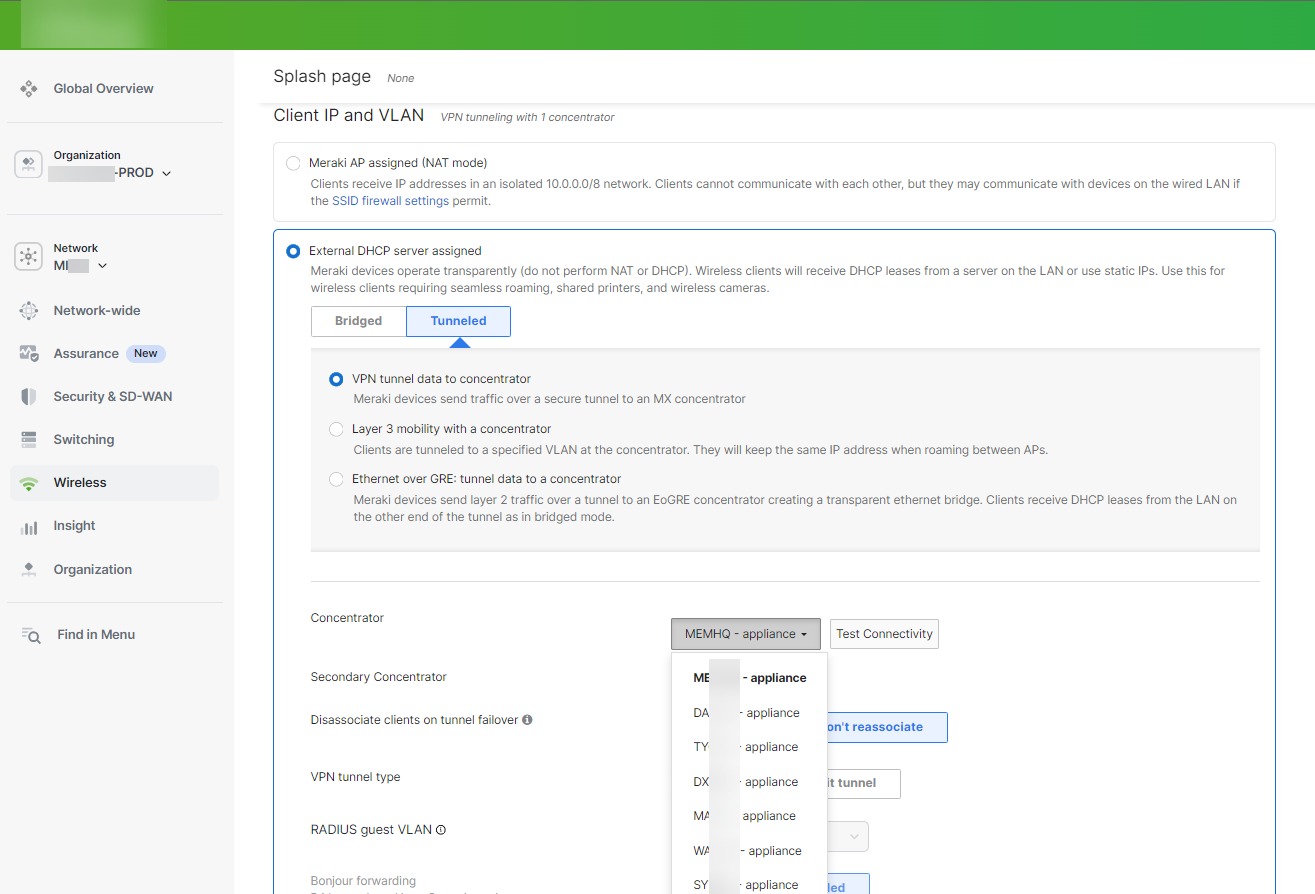This screenshot has height=894, width=1315.
Task: Switch to the Bridged tab
Action: click(x=358, y=321)
